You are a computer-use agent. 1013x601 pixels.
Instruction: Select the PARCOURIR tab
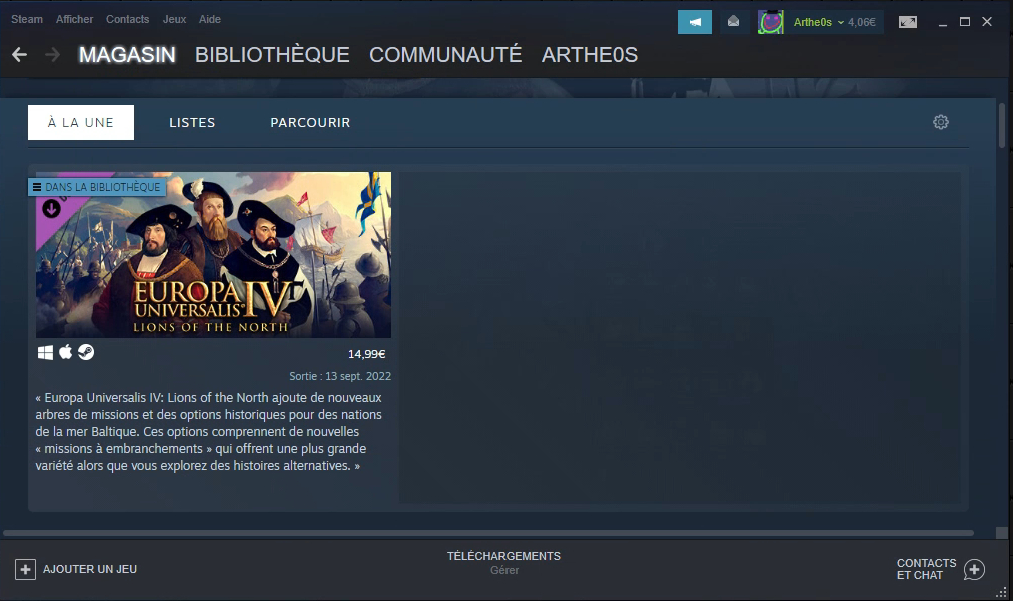click(x=310, y=123)
